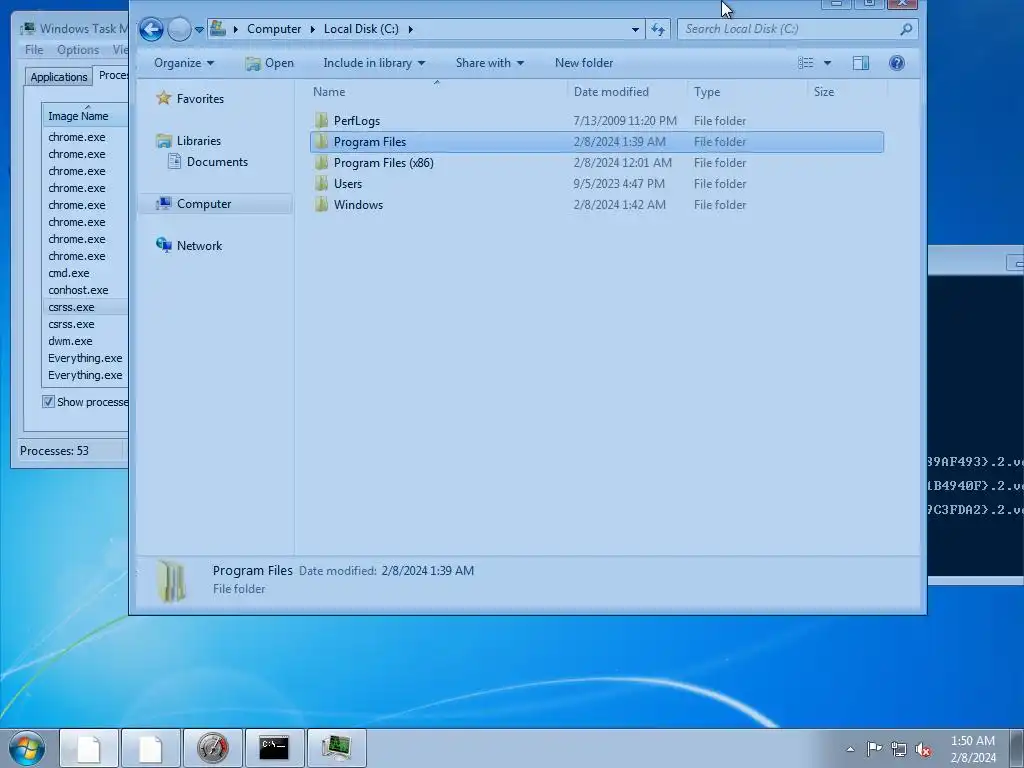Click Local Disk (C:) in the breadcrumb
Screen dimensions: 1024x768
pyautogui.click(x=361, y=29)
